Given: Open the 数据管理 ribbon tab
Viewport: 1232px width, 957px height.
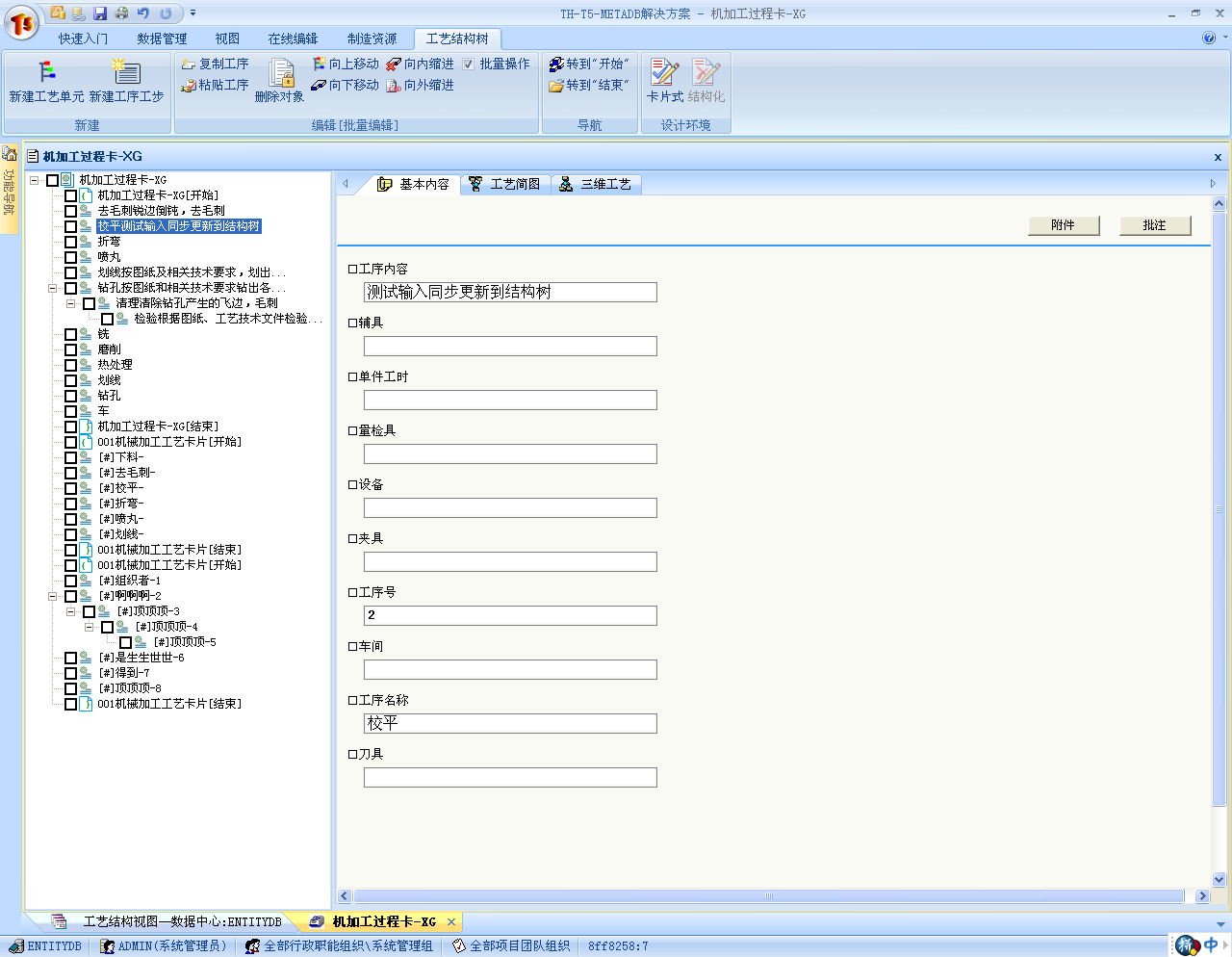Looking at the screenshot, I should (162, 39).
